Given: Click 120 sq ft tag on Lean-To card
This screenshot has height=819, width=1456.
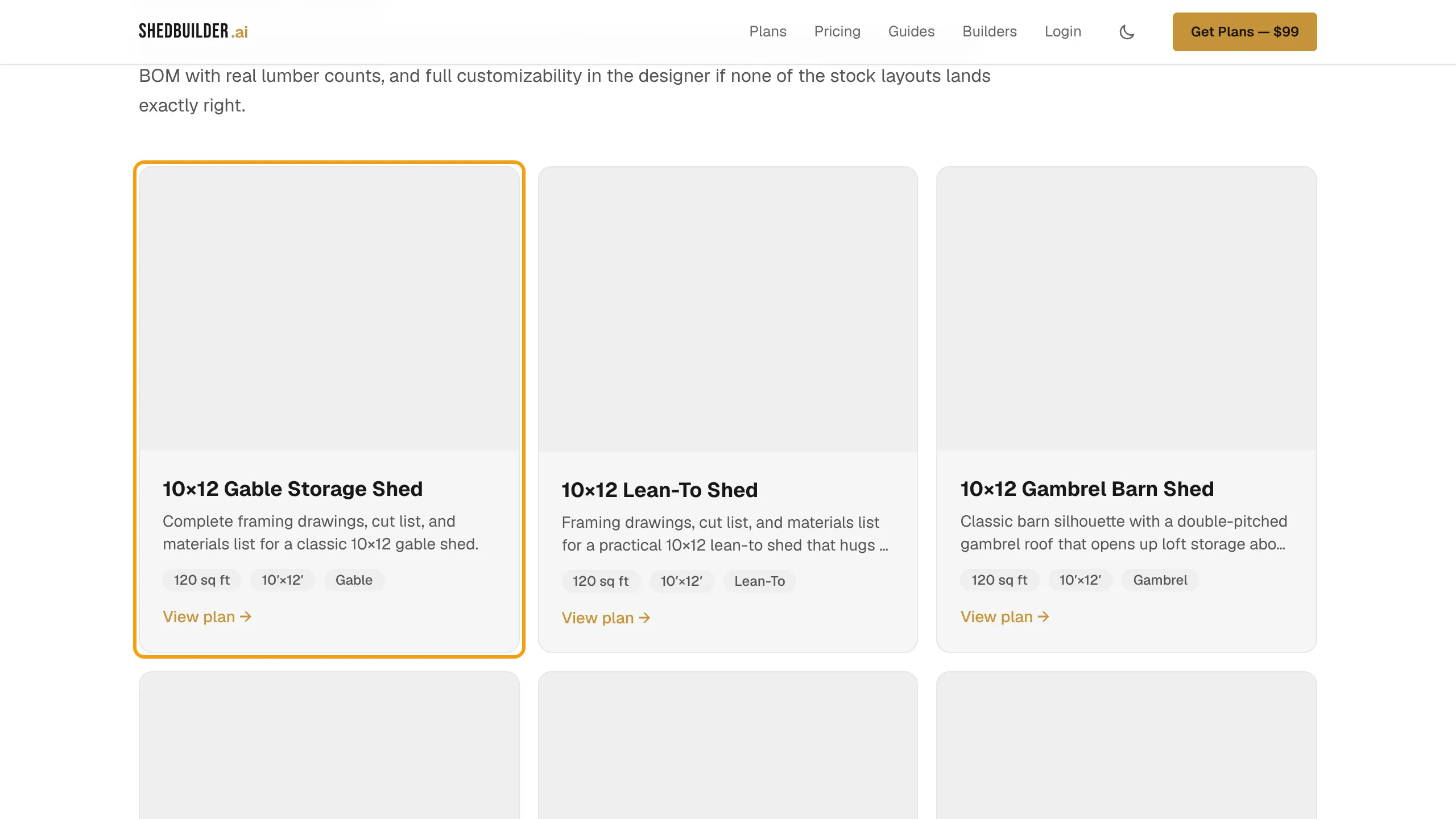Looking at the screenshot, I should (600, 581).
